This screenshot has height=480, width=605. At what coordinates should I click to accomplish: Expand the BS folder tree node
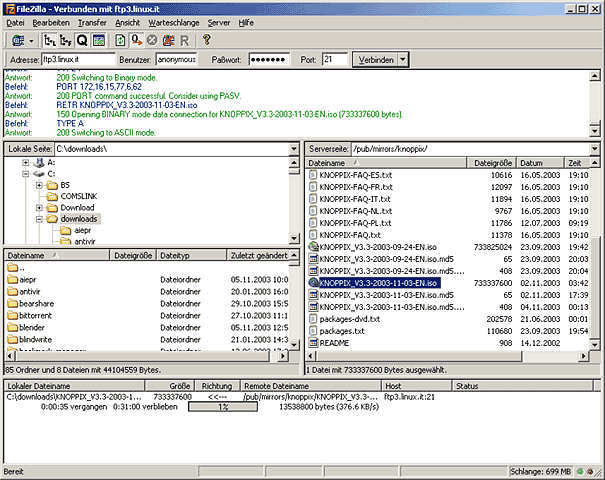[x=39, y=185]
